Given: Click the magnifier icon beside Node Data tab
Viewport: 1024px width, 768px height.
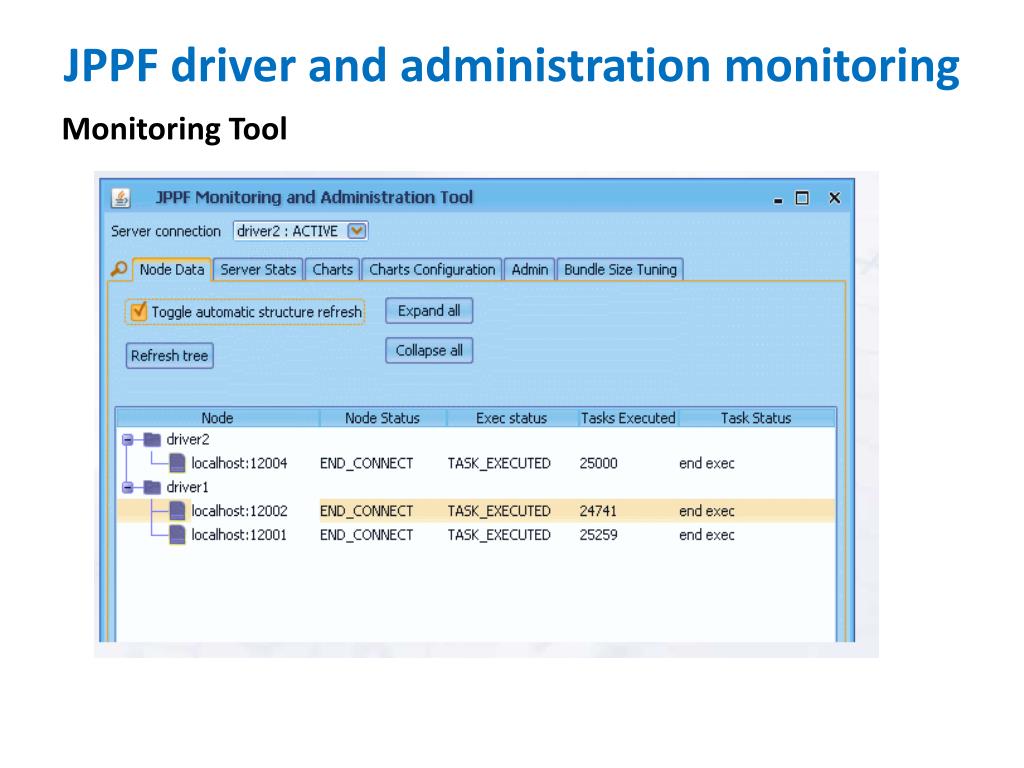Looking at the screenshot, I should point(119,269).
